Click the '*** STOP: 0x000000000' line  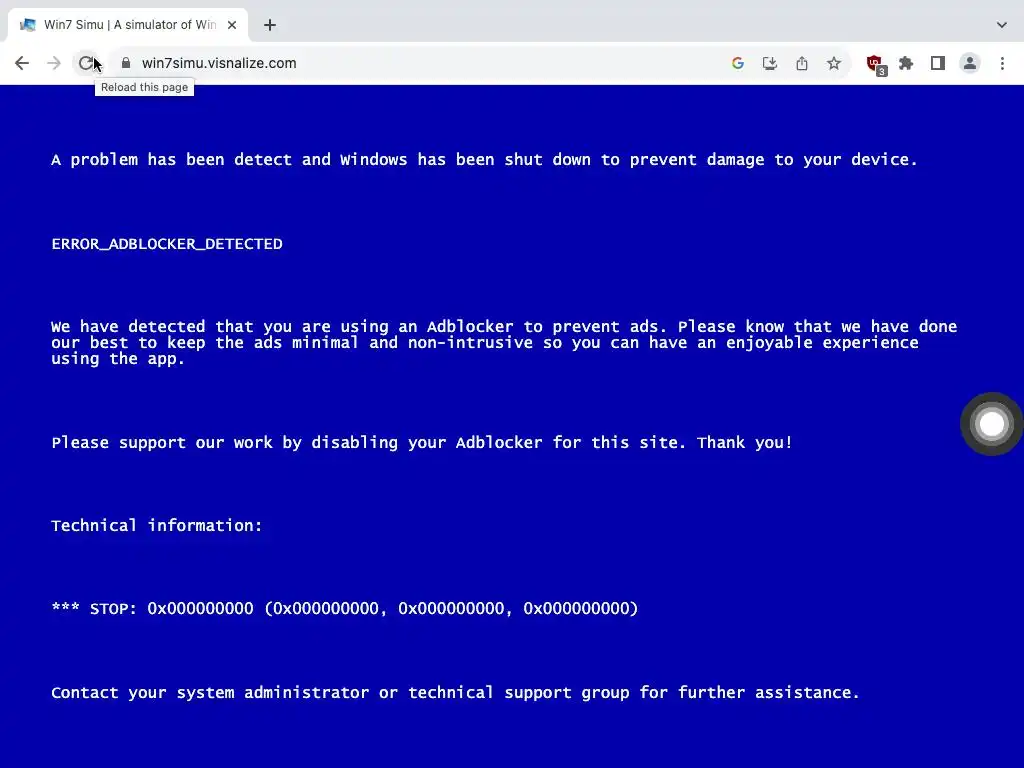[344, 609]
